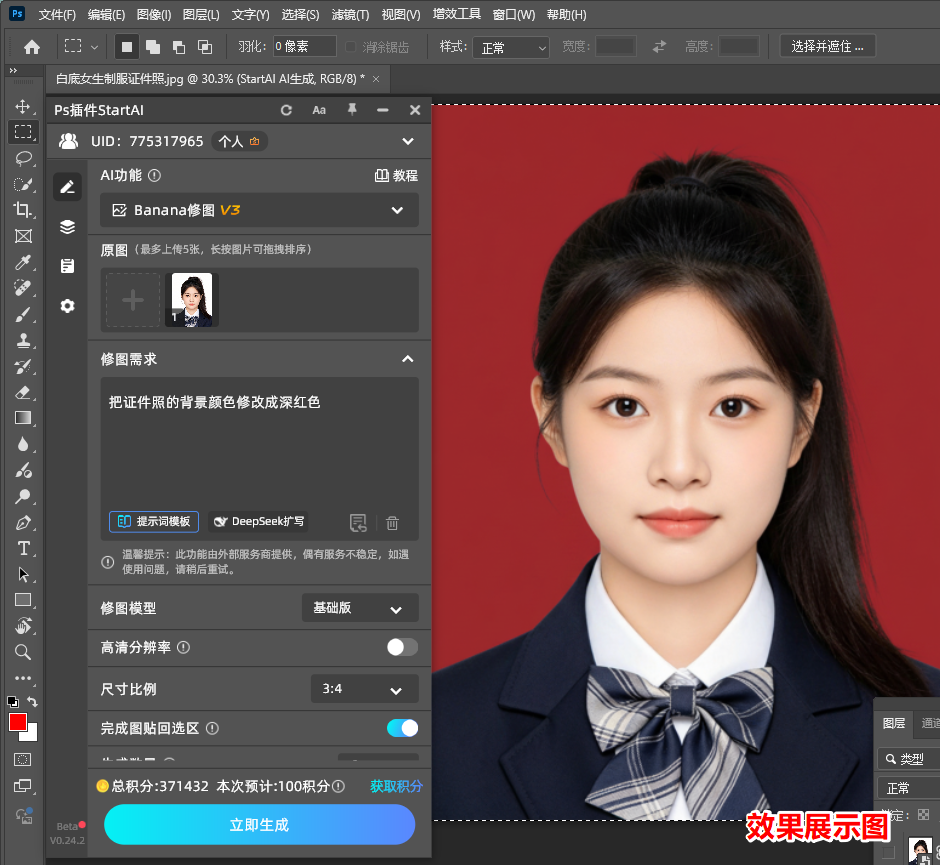Delete prompt text with trash icon
940x865 pixels.
coord(392,523)
